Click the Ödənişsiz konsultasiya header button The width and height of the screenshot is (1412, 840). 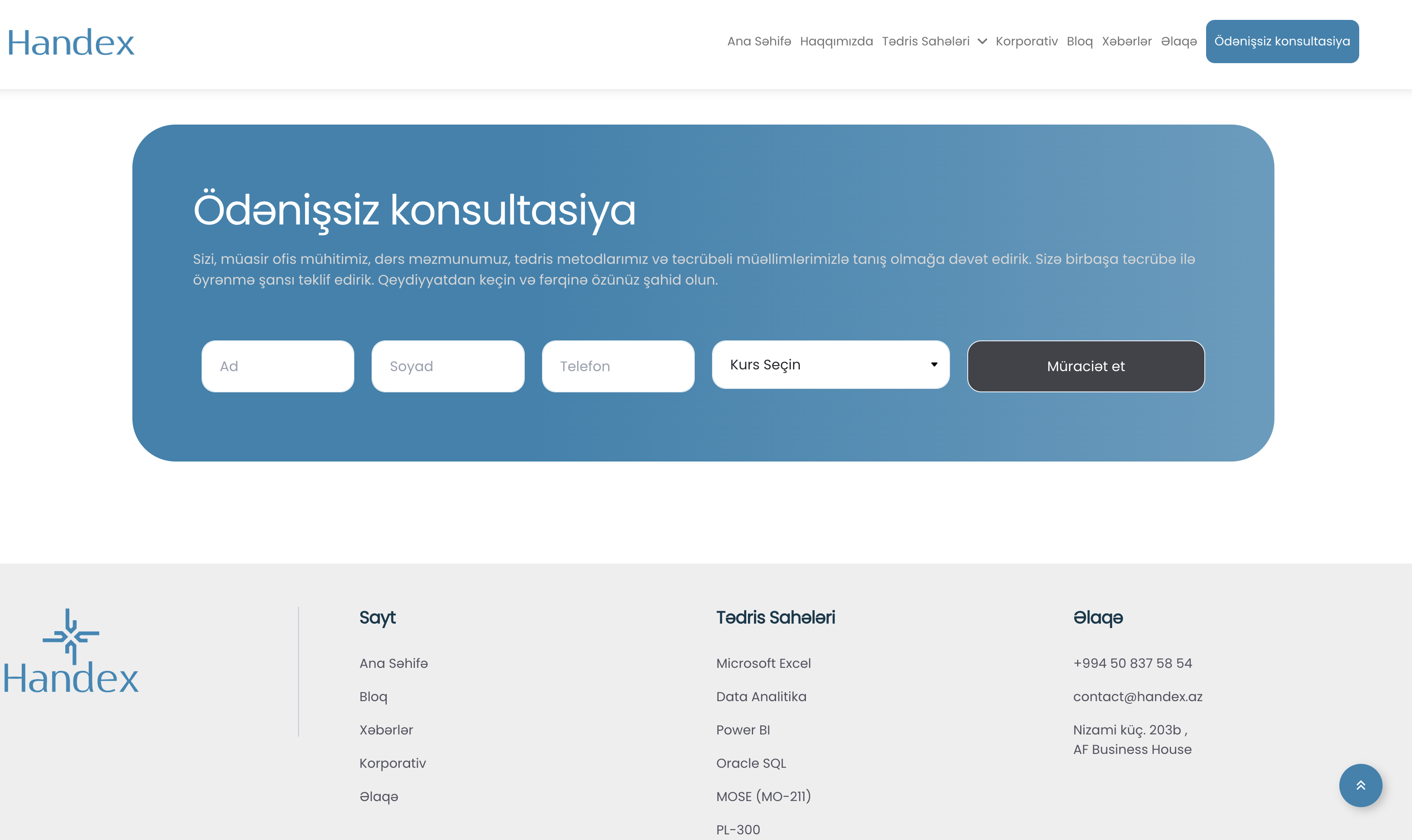1281,42
